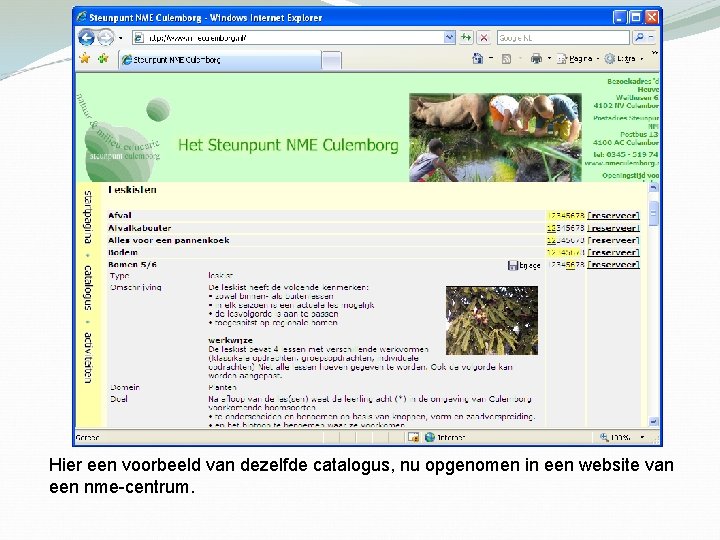Image resolution: width=720 pixels, height=540 pixels.
Task: Click the Internet zone globe status icon
Action: tap(429, 438)
